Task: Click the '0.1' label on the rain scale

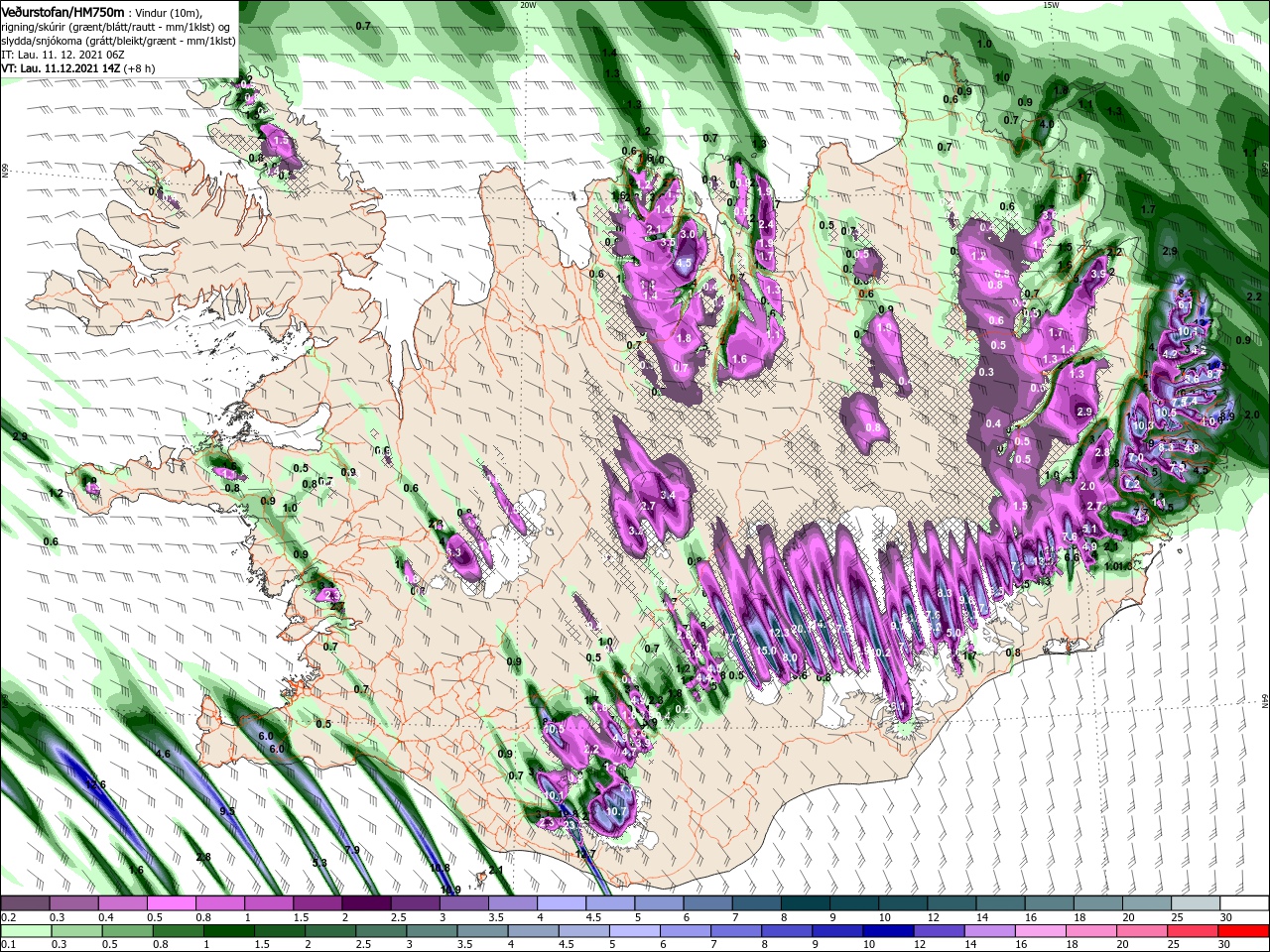Action: coord(9,944)
